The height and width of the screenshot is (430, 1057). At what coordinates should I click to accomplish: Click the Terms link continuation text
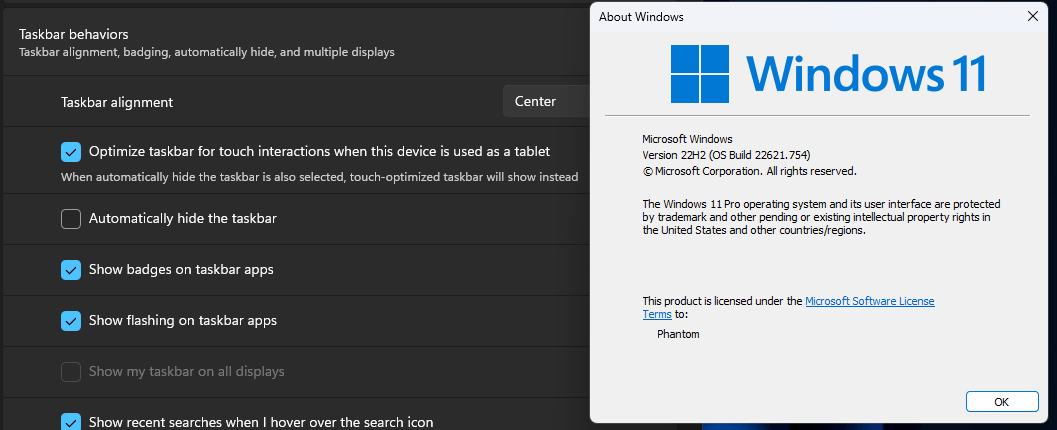[657, 314]
